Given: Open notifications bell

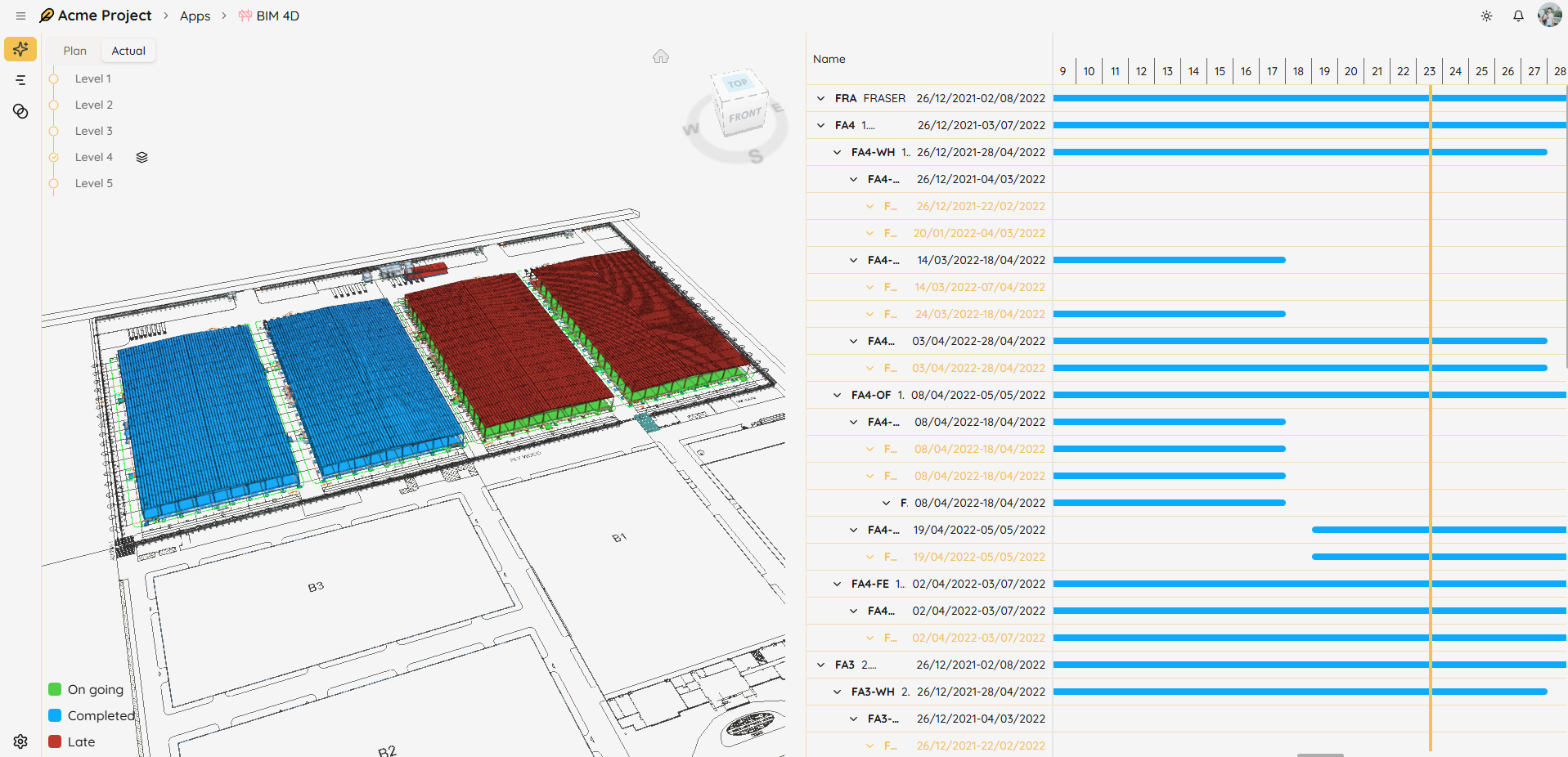Looking at the screenshot, I should pos(1518,16).
